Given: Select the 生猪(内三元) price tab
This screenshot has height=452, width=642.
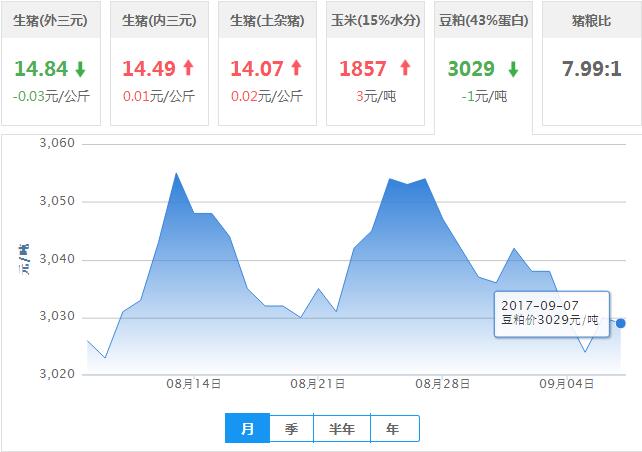Looking at the screenshot, I should [x=159, y=63].
